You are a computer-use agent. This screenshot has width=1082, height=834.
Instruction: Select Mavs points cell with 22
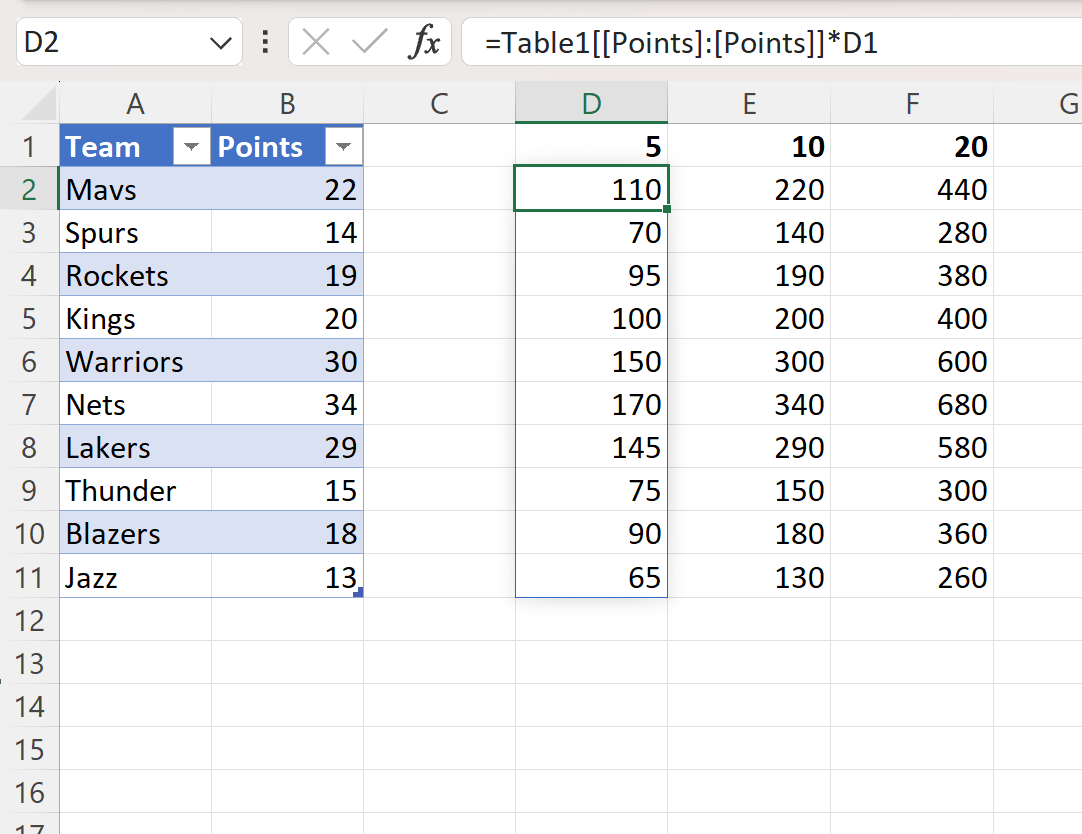click(287, 189)
